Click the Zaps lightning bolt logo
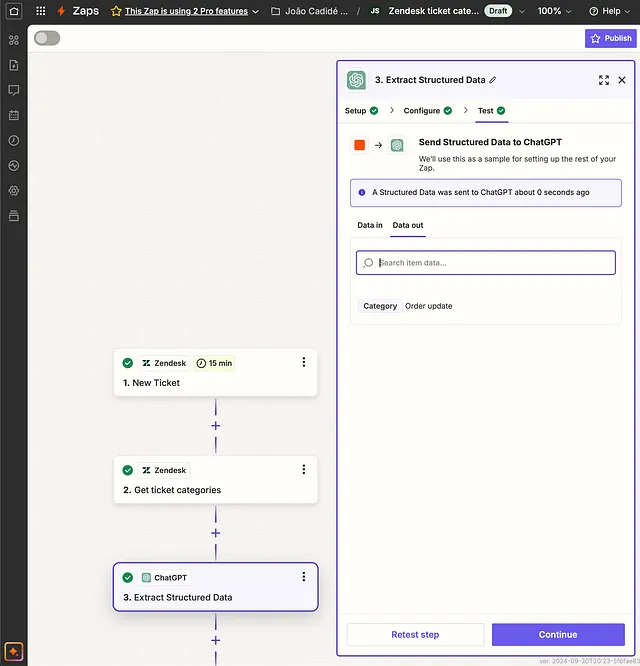 pos(61,11)
